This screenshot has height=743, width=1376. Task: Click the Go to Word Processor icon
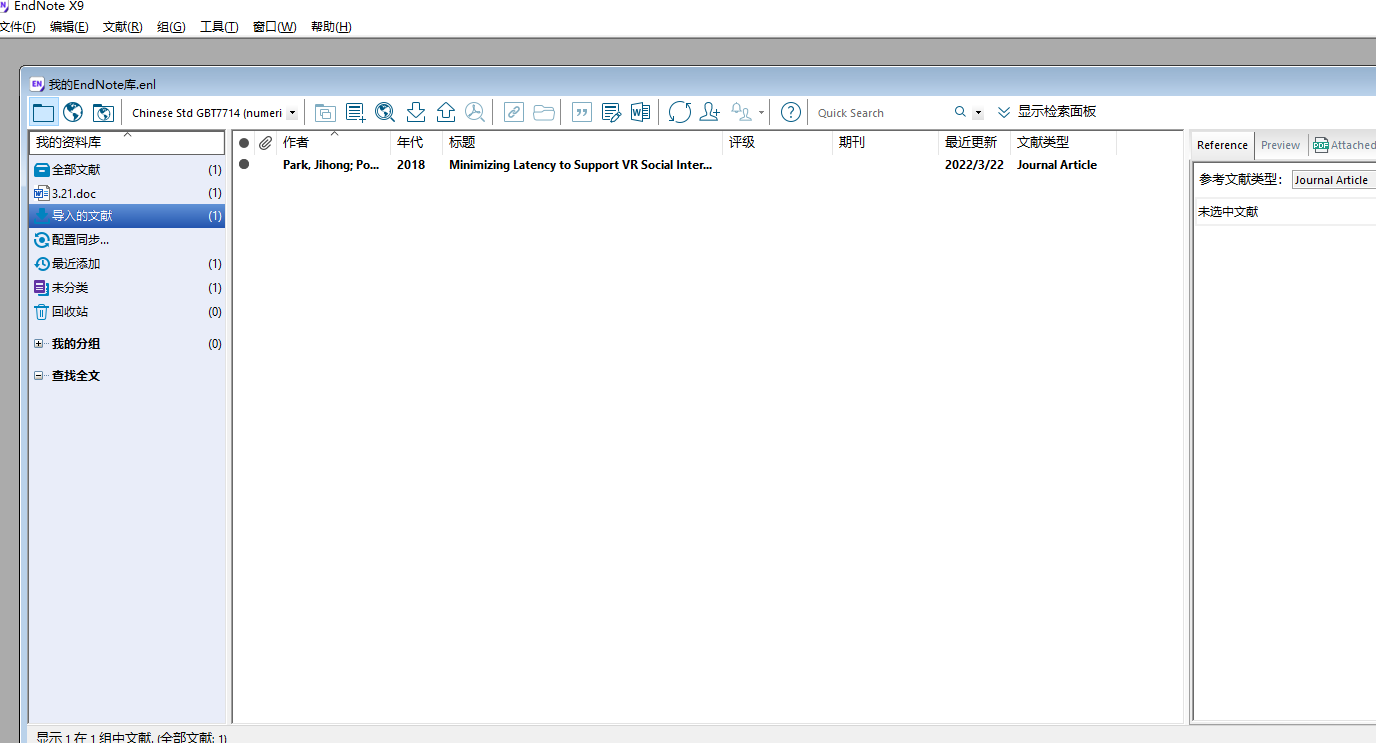(640, 112)
